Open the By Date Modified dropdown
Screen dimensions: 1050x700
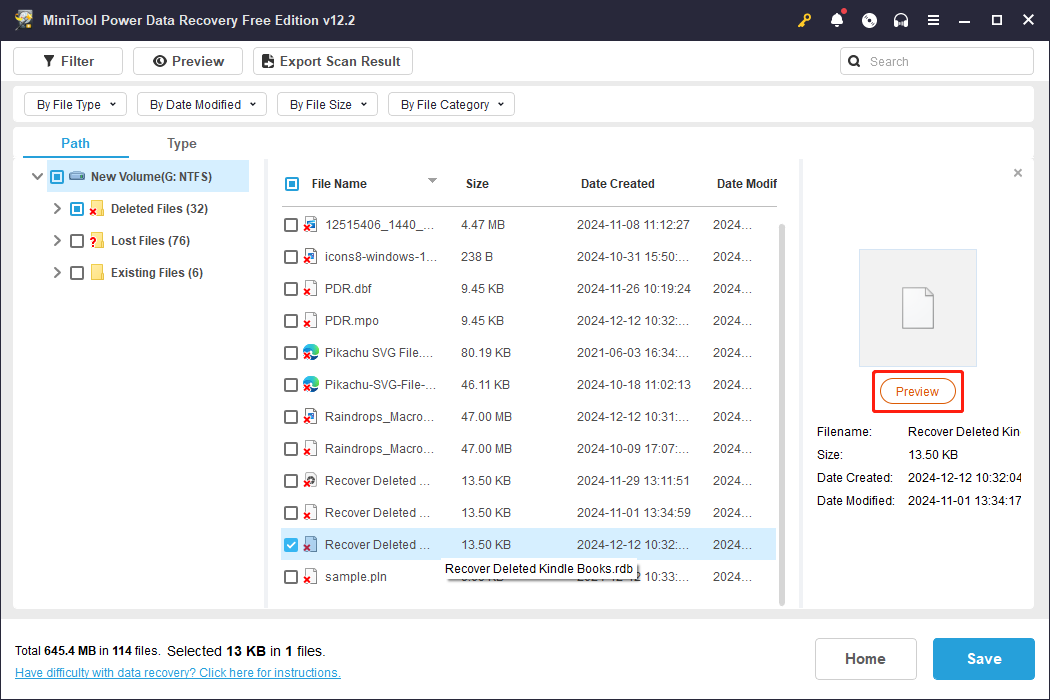pos(202,104)
